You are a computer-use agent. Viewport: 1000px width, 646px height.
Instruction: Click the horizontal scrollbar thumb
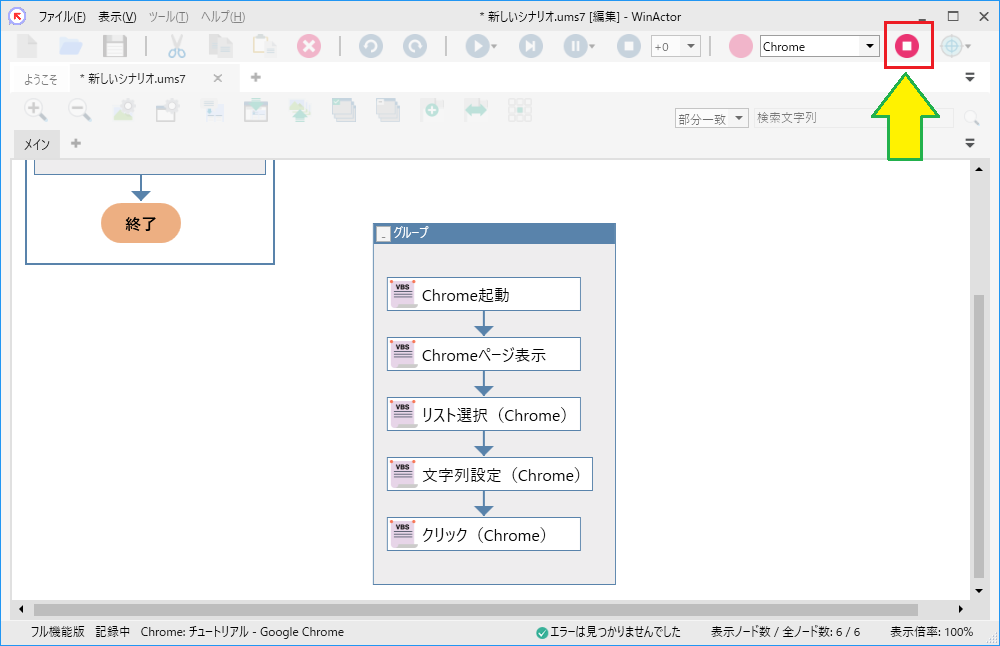(476, 610)
